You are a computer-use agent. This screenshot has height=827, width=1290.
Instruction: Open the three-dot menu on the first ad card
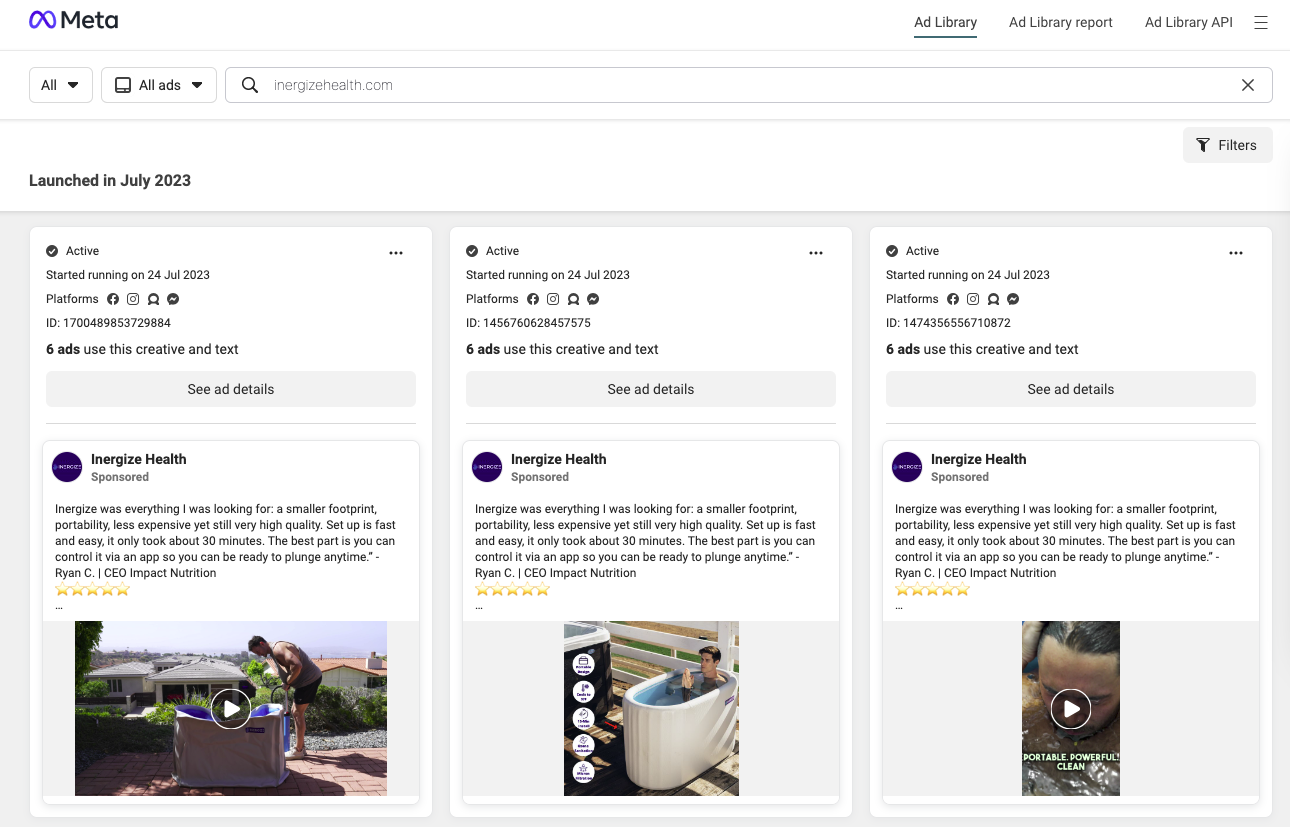pos(396,252)
